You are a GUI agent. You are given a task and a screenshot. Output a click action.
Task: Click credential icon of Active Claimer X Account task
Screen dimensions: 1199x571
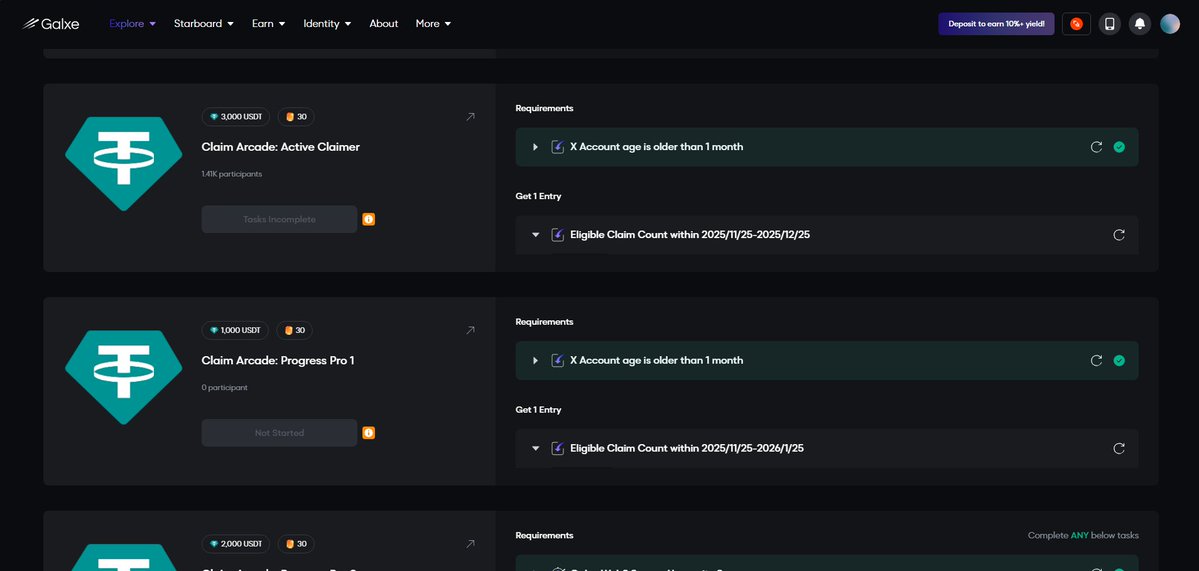[x=557, y=147]
